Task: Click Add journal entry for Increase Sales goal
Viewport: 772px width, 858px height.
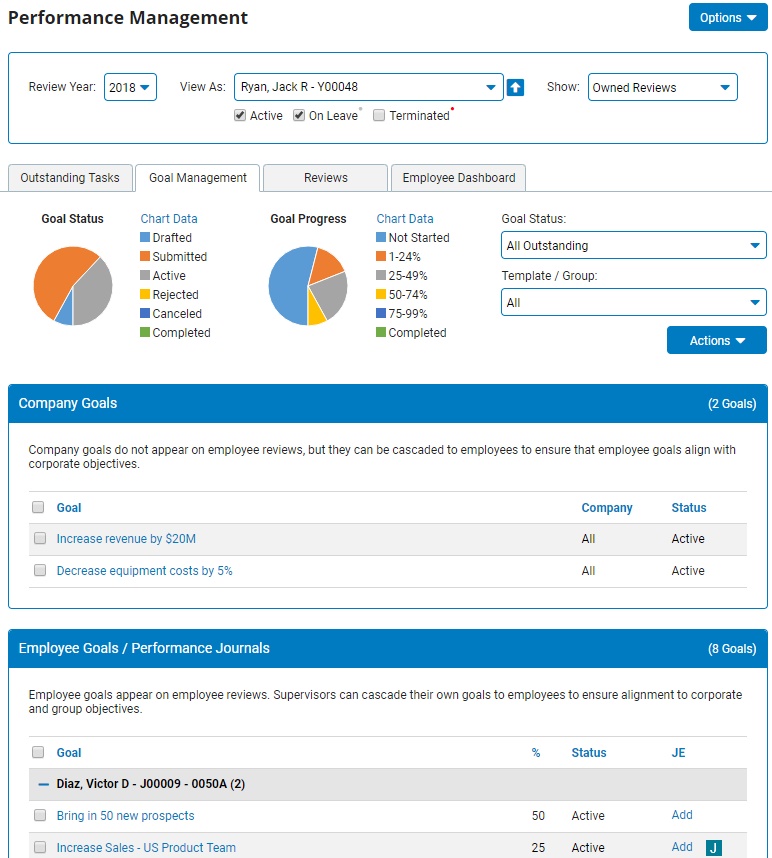Action: (682, 847)
